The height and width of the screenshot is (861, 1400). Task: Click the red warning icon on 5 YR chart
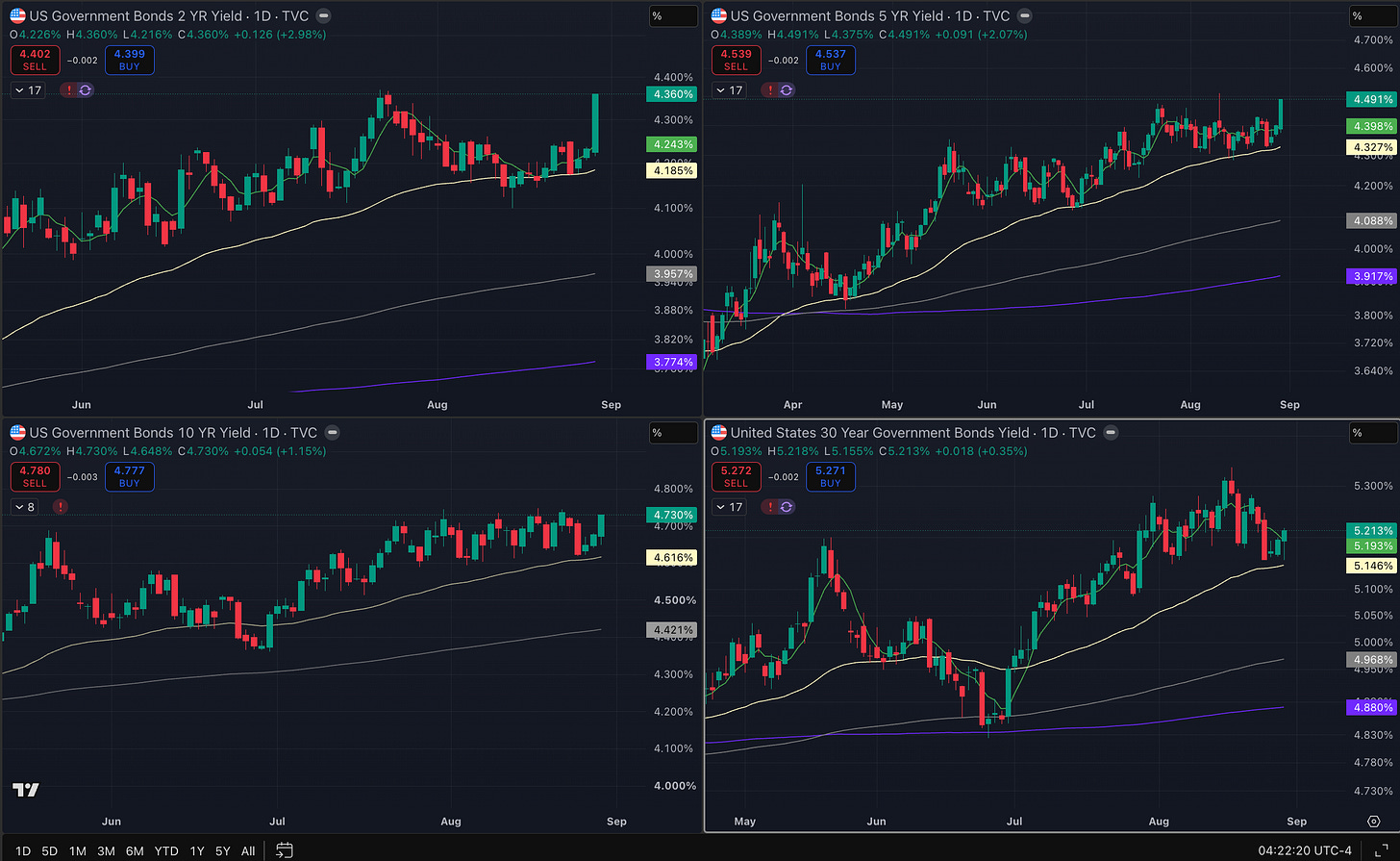pos(769,90)
